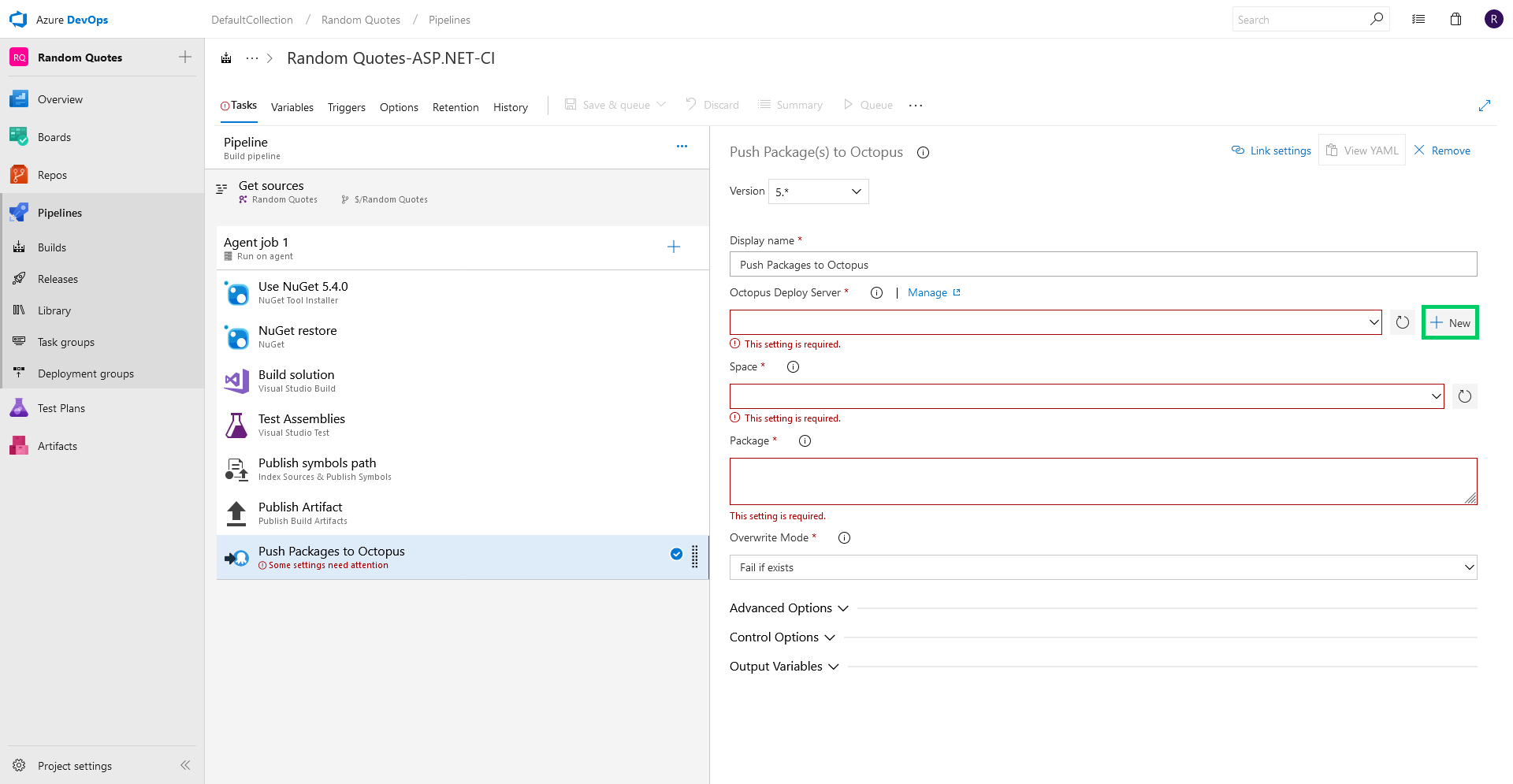
Task: Open Deployment groups in sidebar
Action: coord(86,373)
